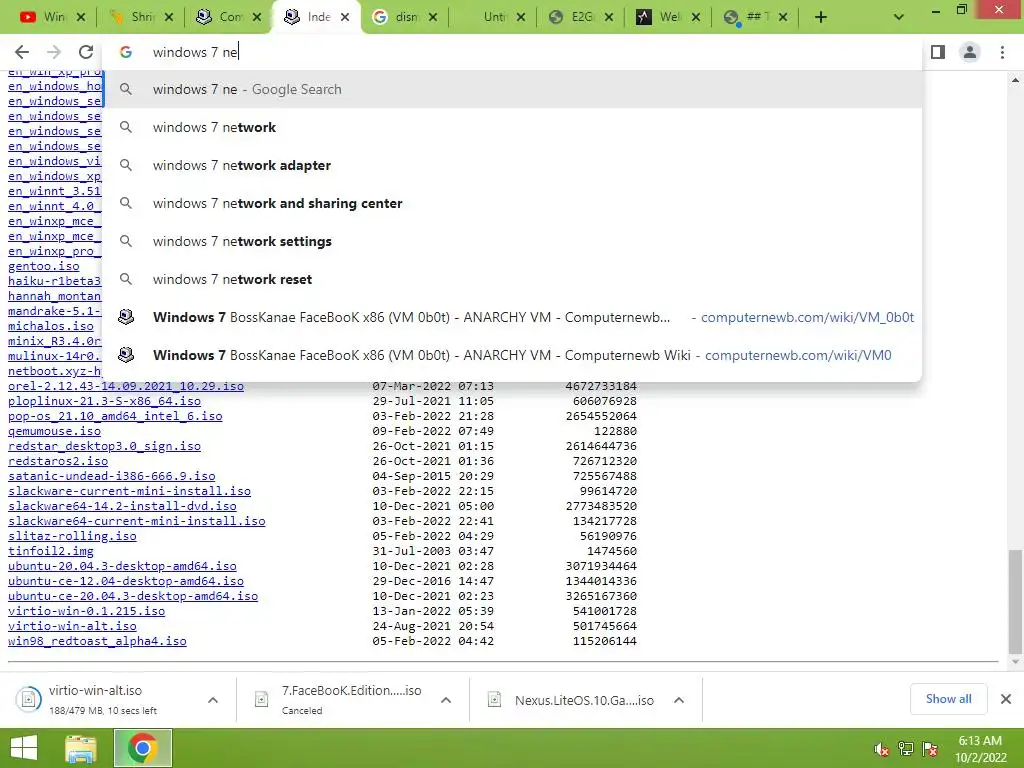This screenshot has height=768, width=1024.
Task: Close the 'E2G' tab
Action: pyautogui.click(x=609, y=18)
